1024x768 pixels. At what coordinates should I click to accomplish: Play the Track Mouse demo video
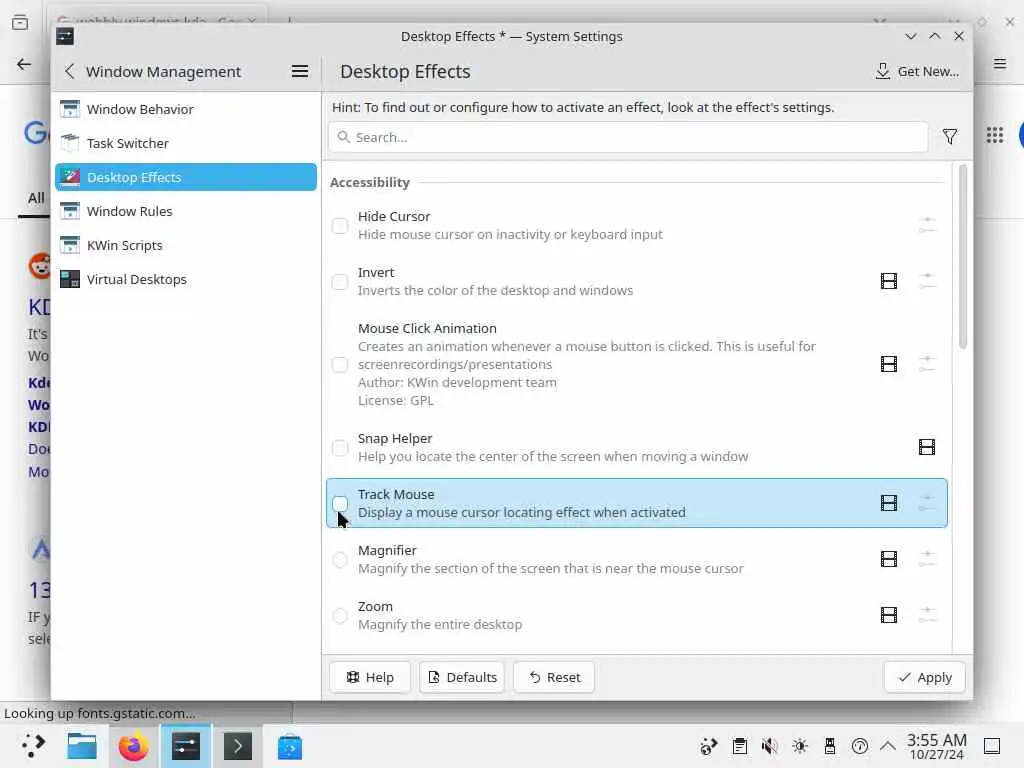click(x=889, y=503)
